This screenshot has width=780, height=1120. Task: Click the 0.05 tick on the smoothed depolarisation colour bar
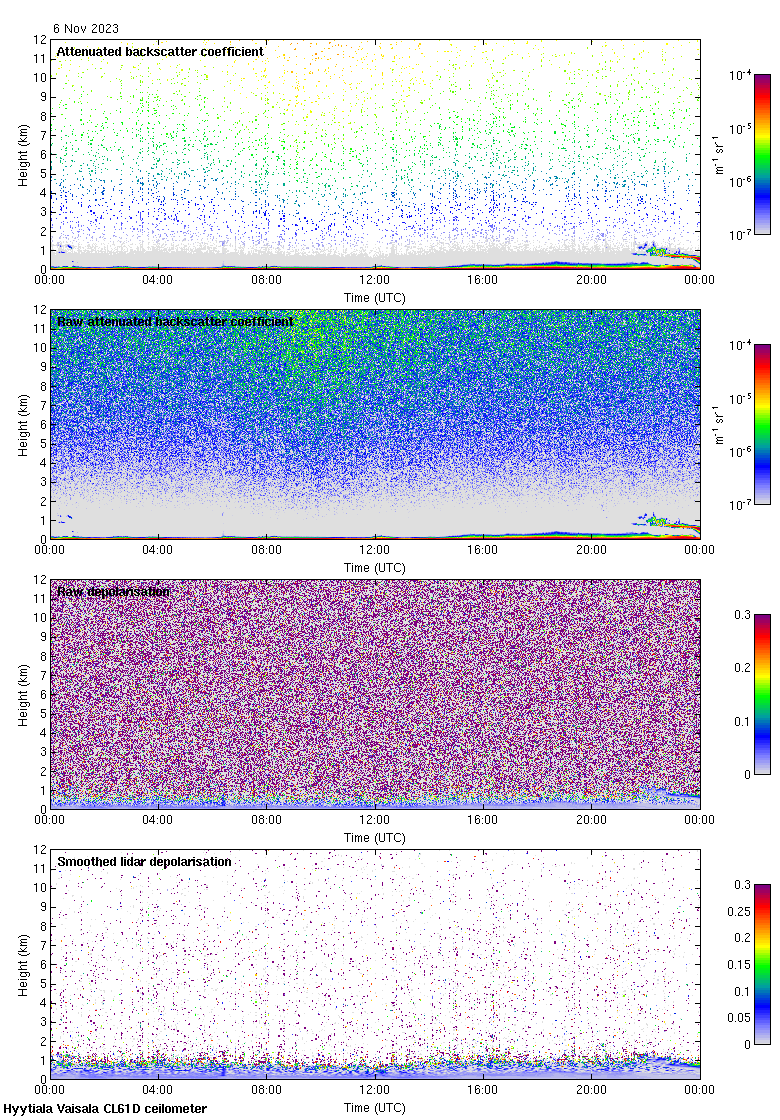pos(739,1018)
